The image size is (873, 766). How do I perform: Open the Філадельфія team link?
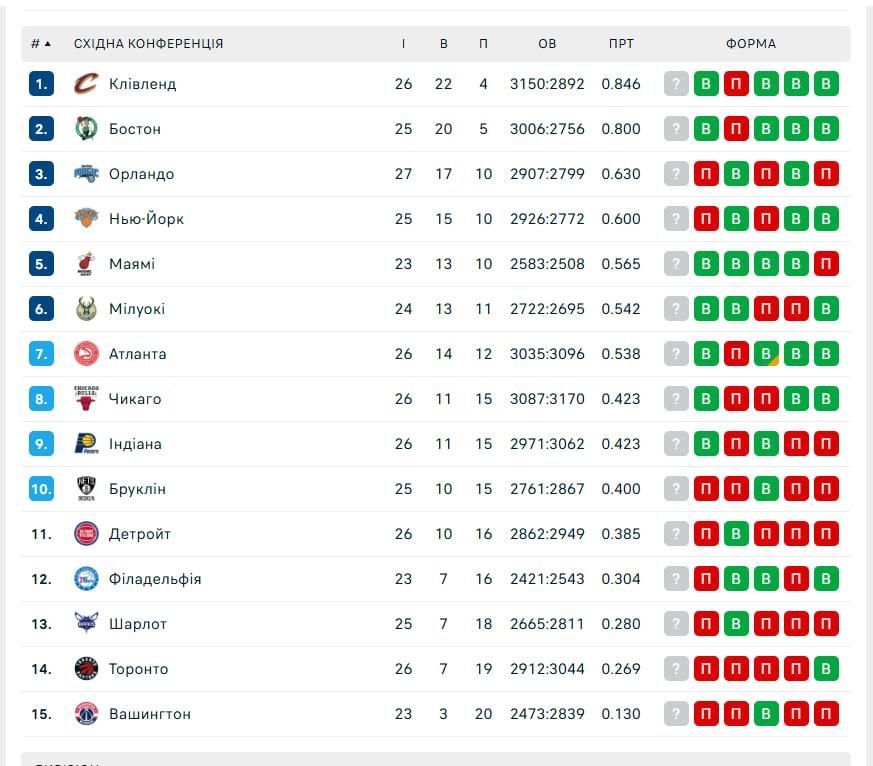coord(155,579)
